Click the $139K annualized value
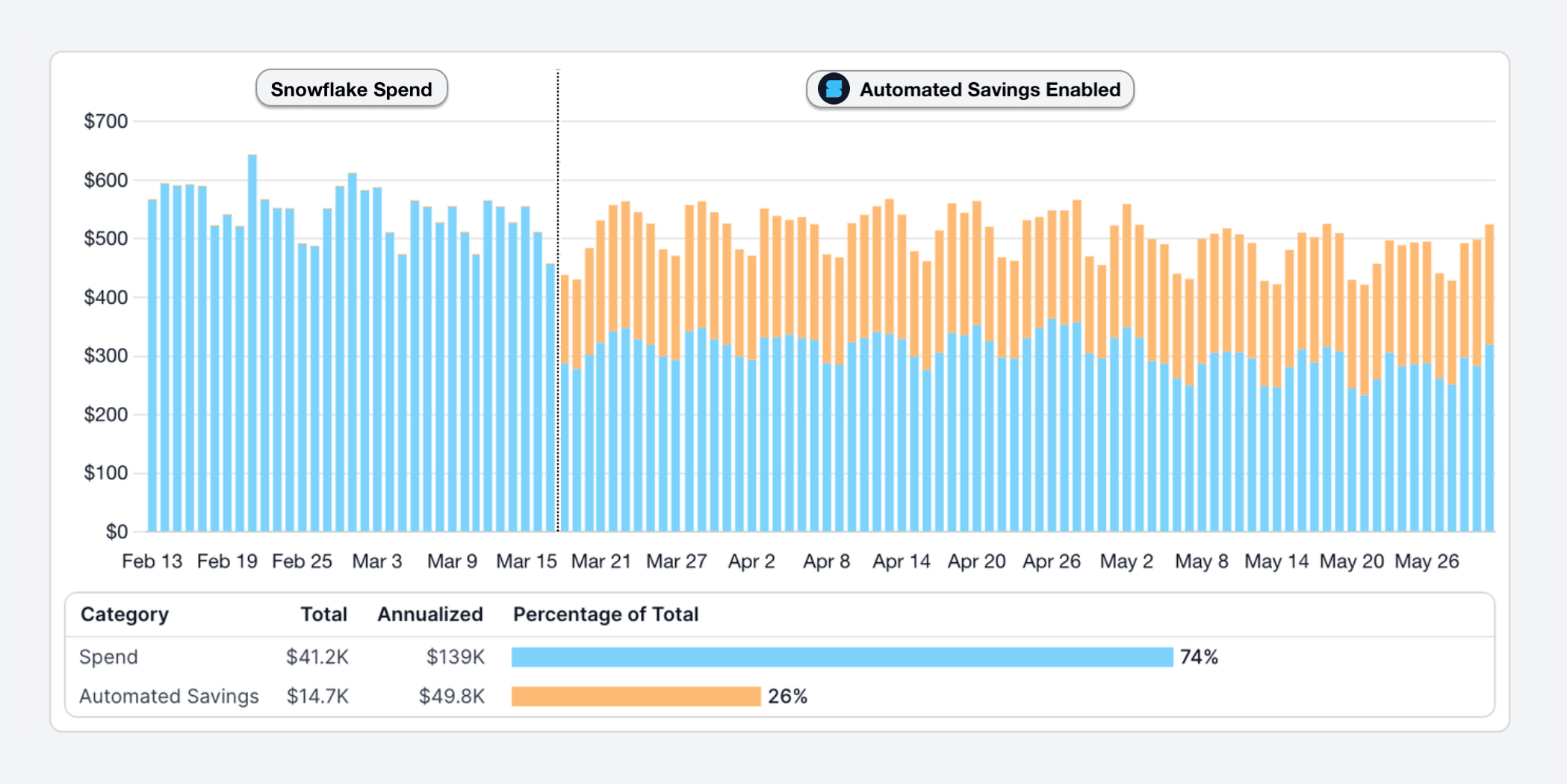The image size is (1567, 784). pos(455,657)
